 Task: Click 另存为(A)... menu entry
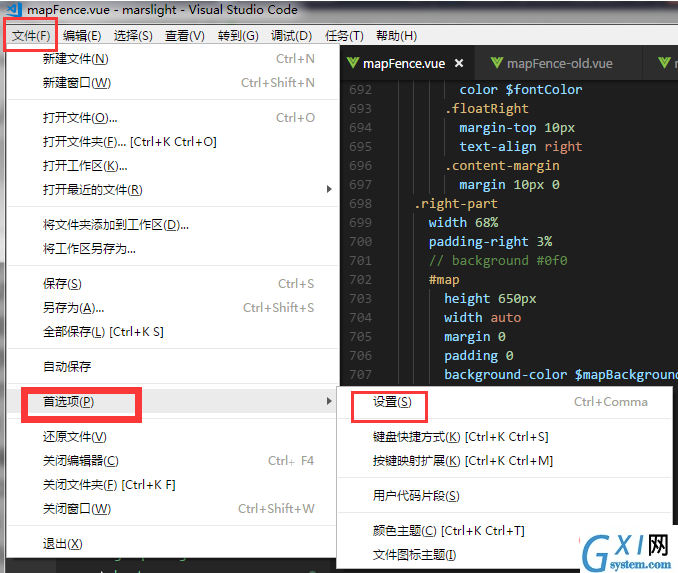point(173,307)
